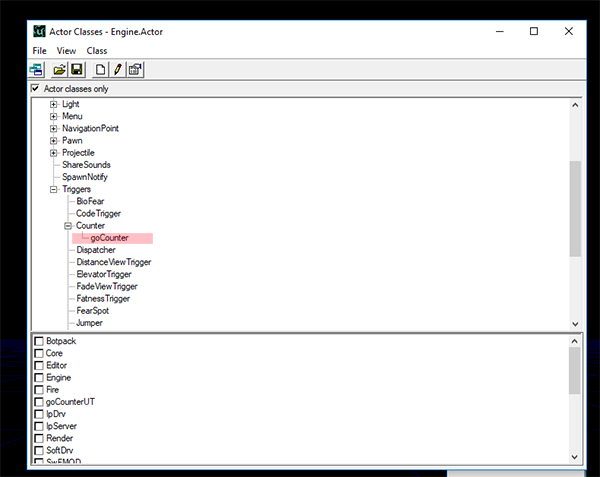
Task: Click the open package folder icon
Action: tap(59, 70)
